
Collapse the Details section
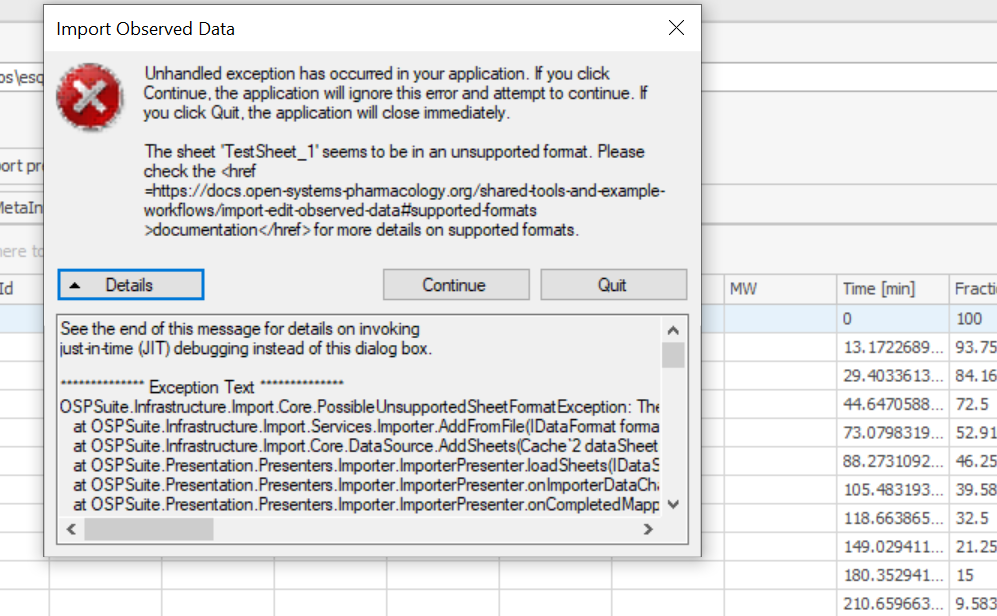coord(130,284)
